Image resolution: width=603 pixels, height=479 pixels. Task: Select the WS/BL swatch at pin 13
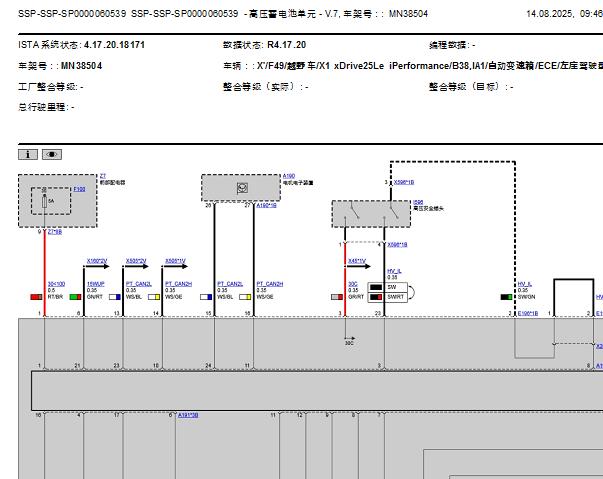[115, 297]
